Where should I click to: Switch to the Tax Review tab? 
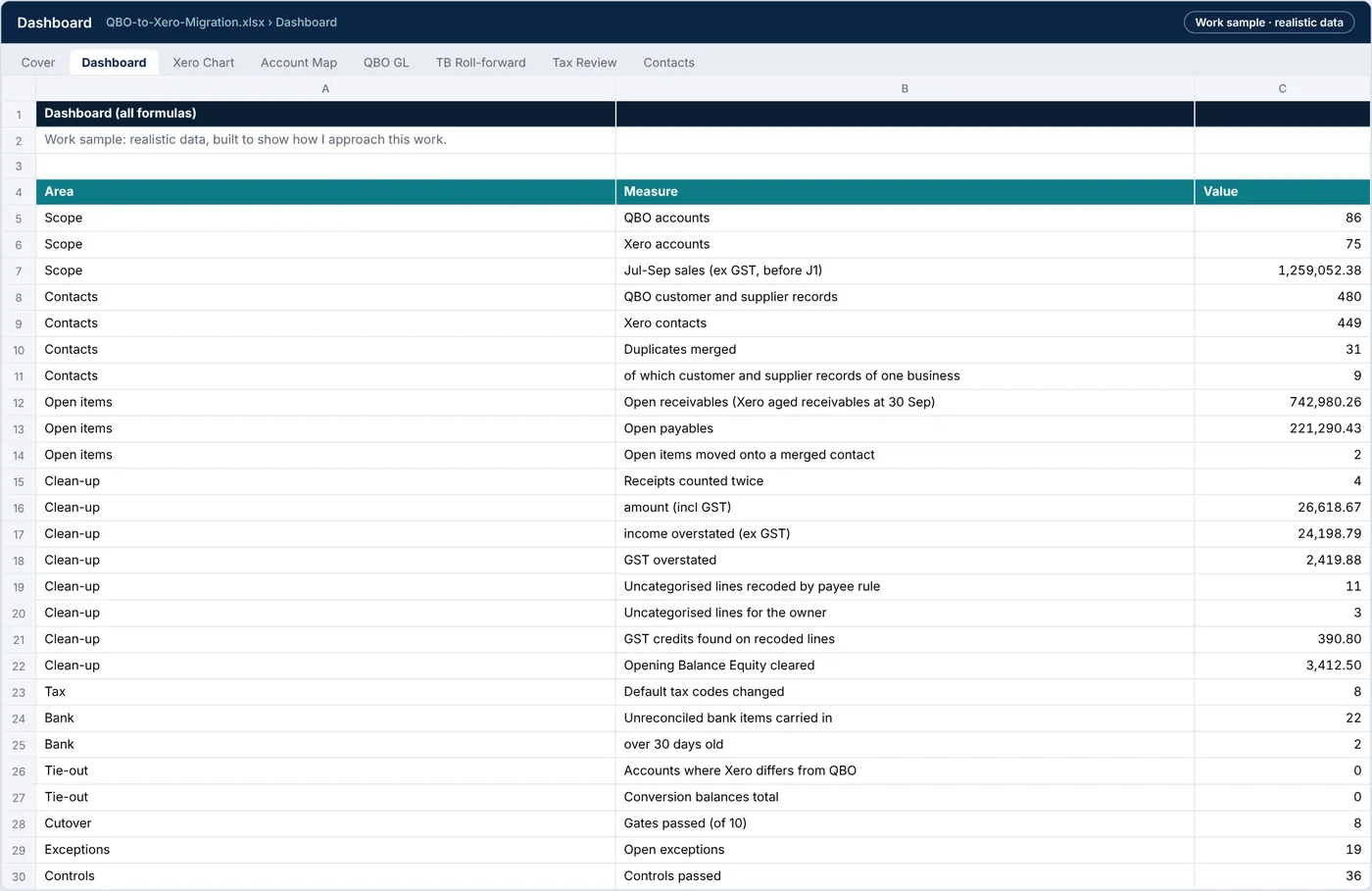585,63
